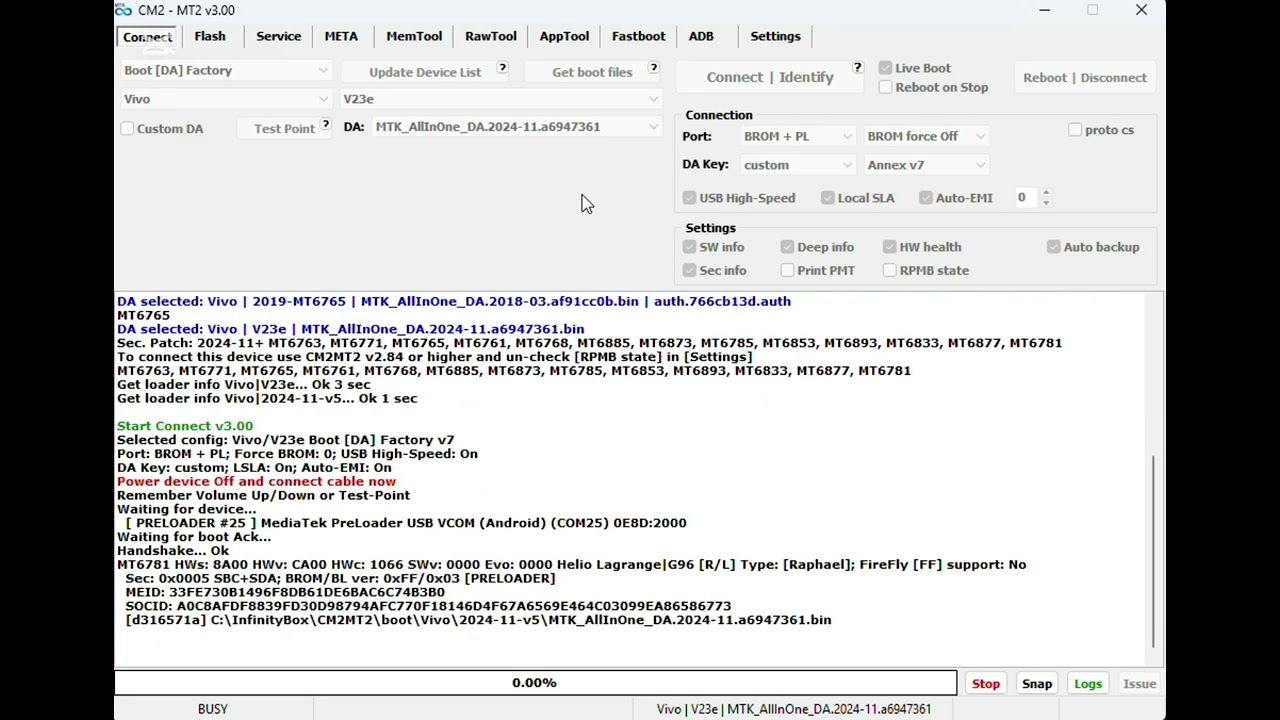
Task: Decrease the Auto-EMI value stepper
Action: pos(1046,202)
